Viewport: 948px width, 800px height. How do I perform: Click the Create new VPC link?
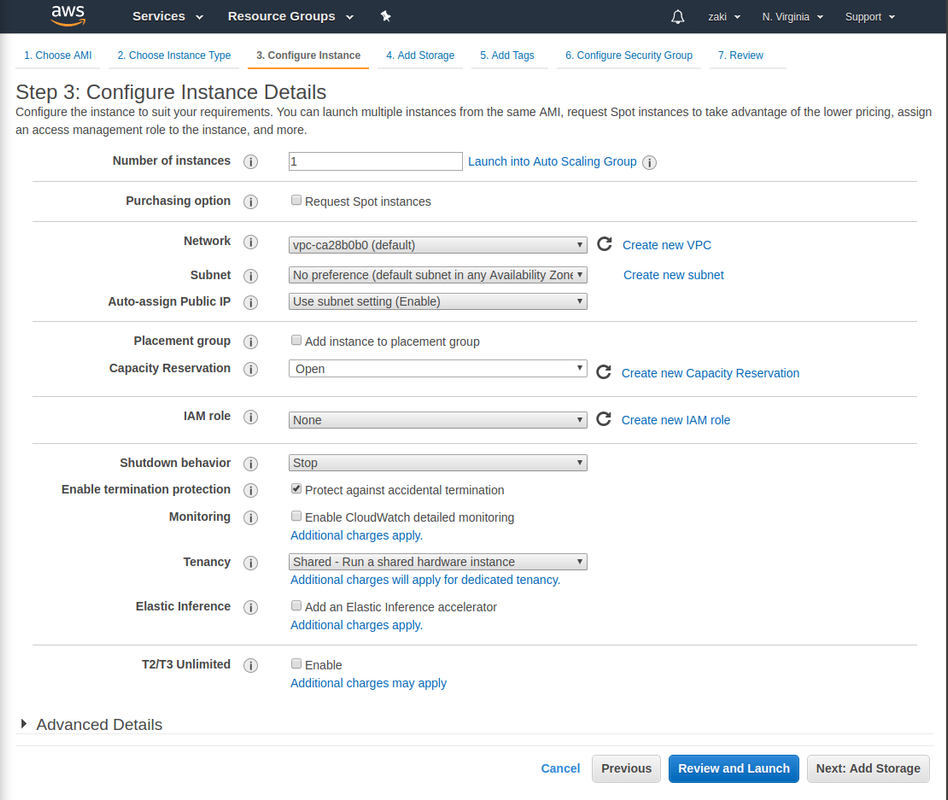pyautogui.click(x=667, y=245)
